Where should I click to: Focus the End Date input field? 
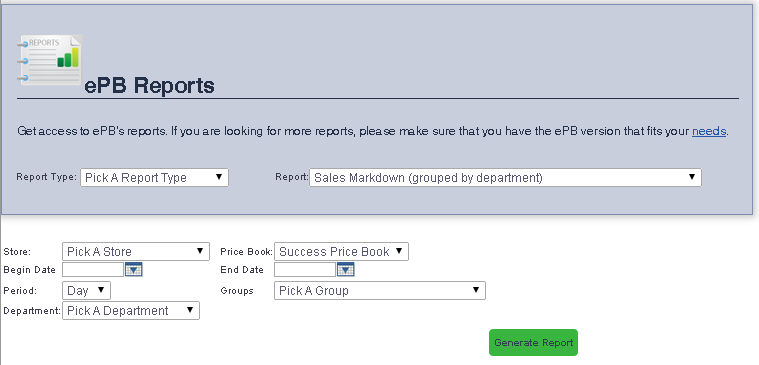pyautogui.click(x=305, y=270)
